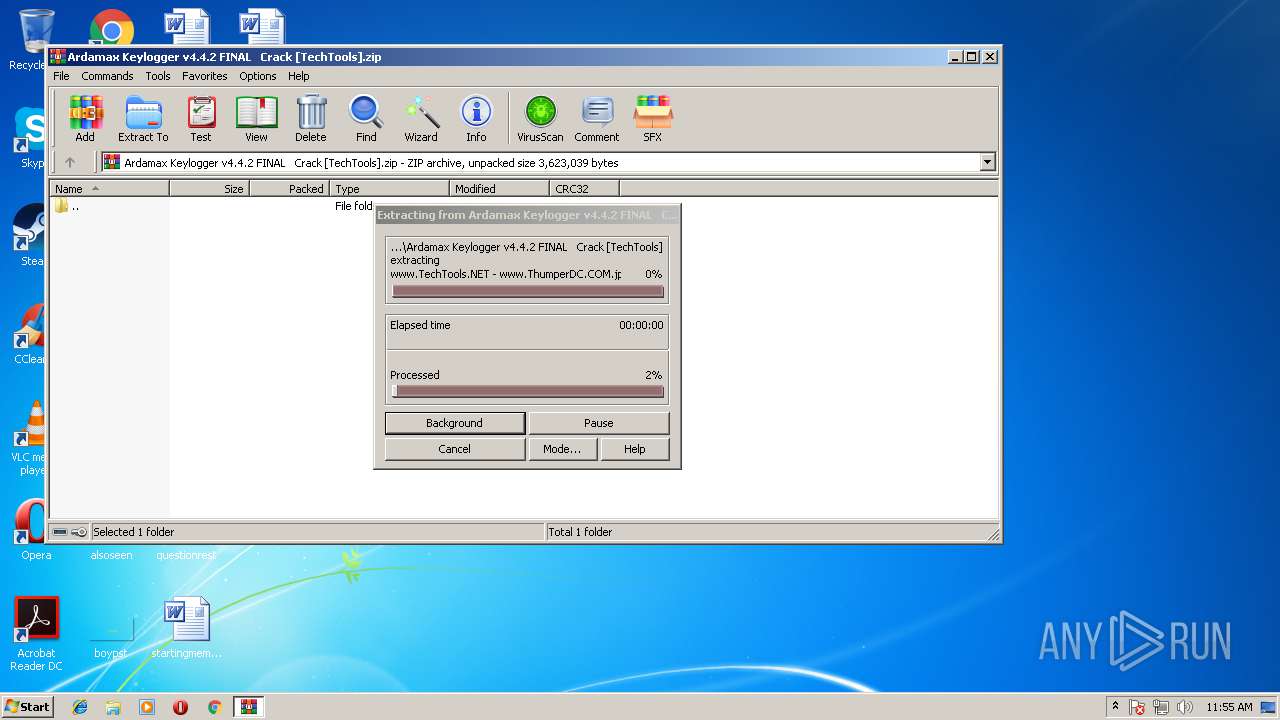Open the Opera desktop shortcut
1280x720 pixels.
click(32, 530)
